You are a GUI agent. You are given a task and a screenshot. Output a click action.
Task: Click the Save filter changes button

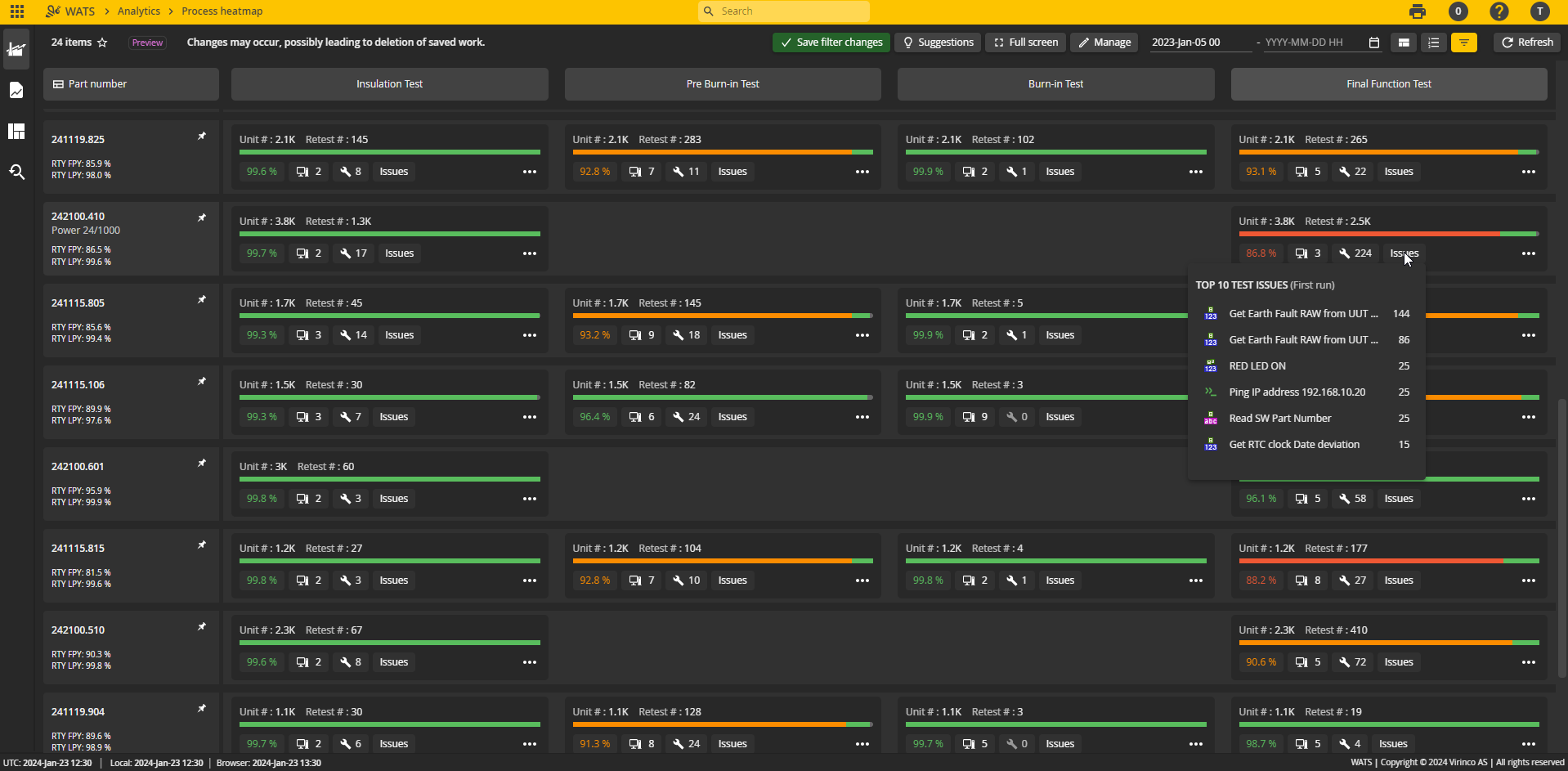pyautogui.click(x=831, y=42)
